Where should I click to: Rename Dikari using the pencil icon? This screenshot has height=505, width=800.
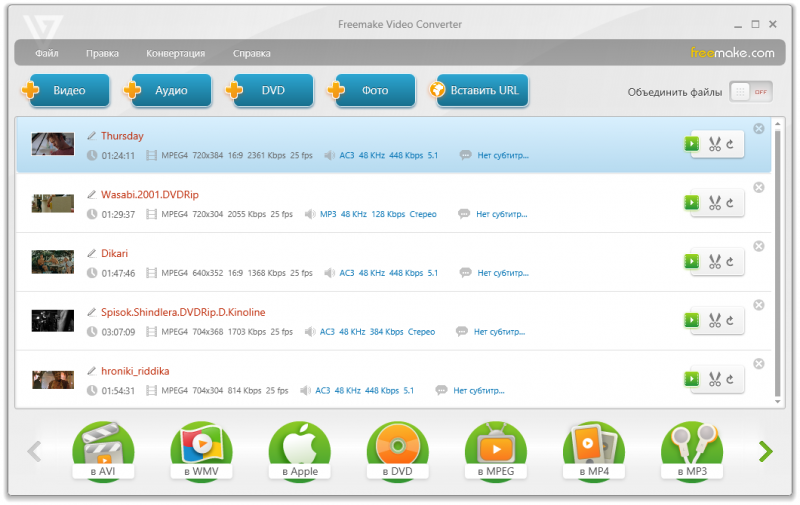click(x=91, y=253)
